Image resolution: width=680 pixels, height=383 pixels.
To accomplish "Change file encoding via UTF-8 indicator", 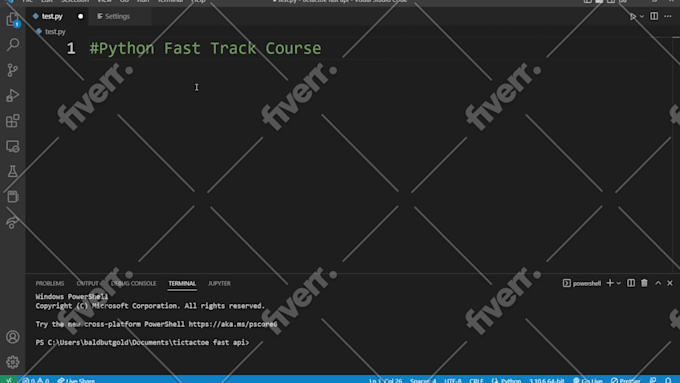I will pyautogui.click(x=453, y=380).
